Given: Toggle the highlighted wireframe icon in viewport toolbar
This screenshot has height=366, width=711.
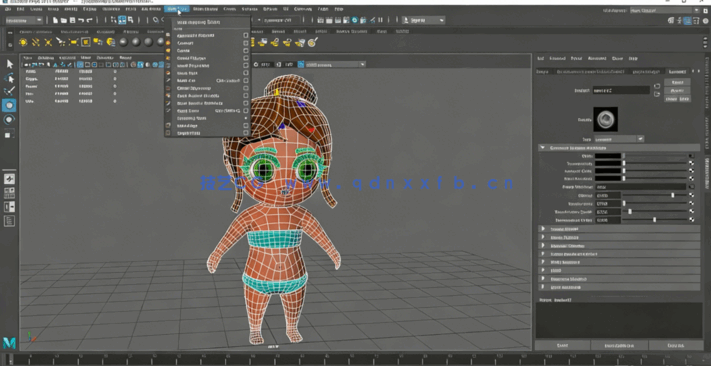Looking at the screenshot, I should (80, 65).
